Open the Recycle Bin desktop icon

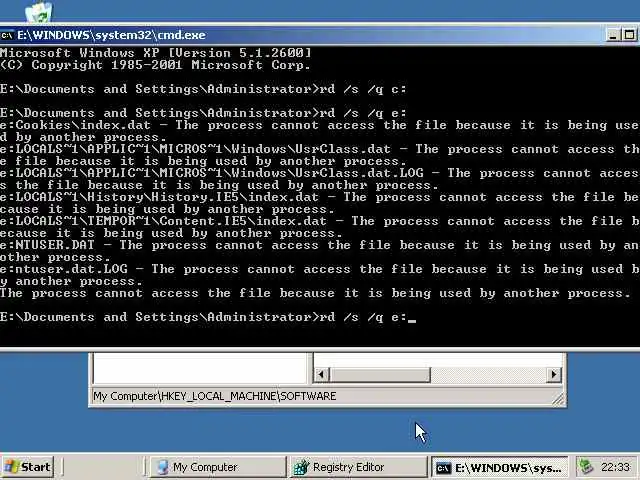(x=39, y=11)
